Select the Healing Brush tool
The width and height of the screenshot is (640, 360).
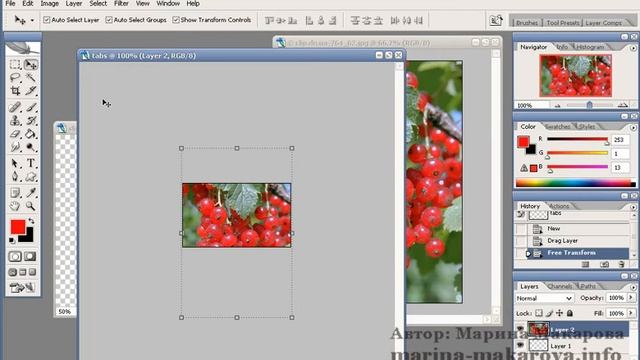point(15,107)
